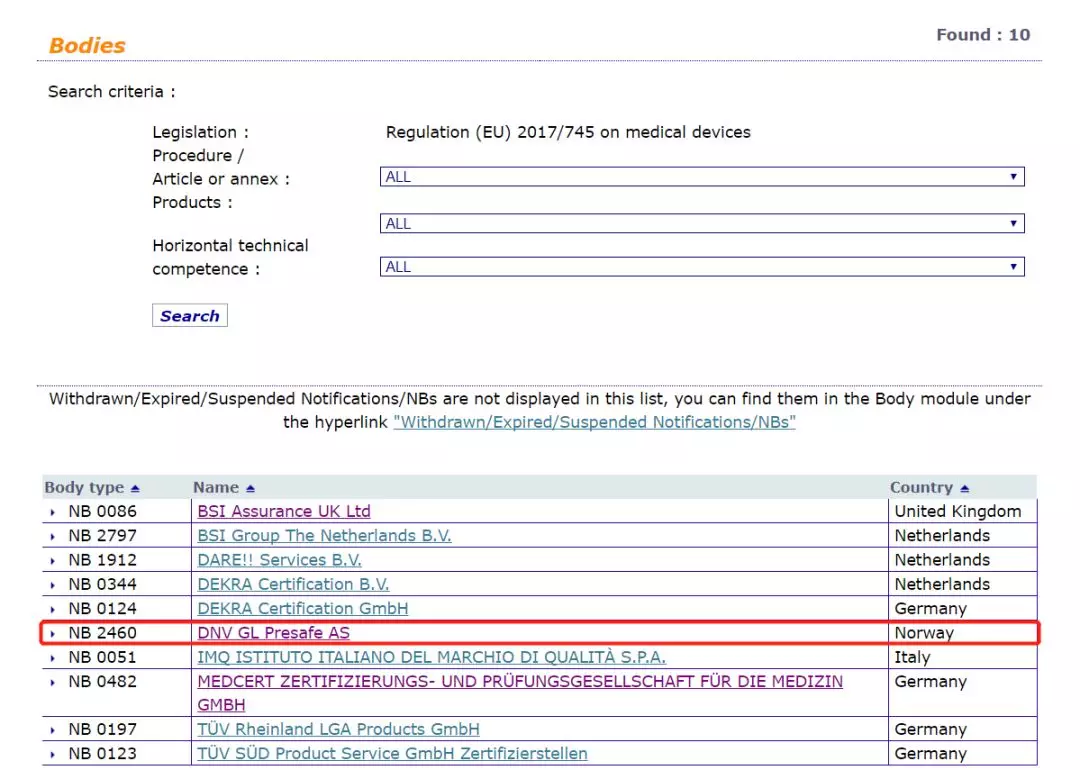Click the Search criteria label
Viewport: 1080px width, 770px height.
tap(112, 92)
